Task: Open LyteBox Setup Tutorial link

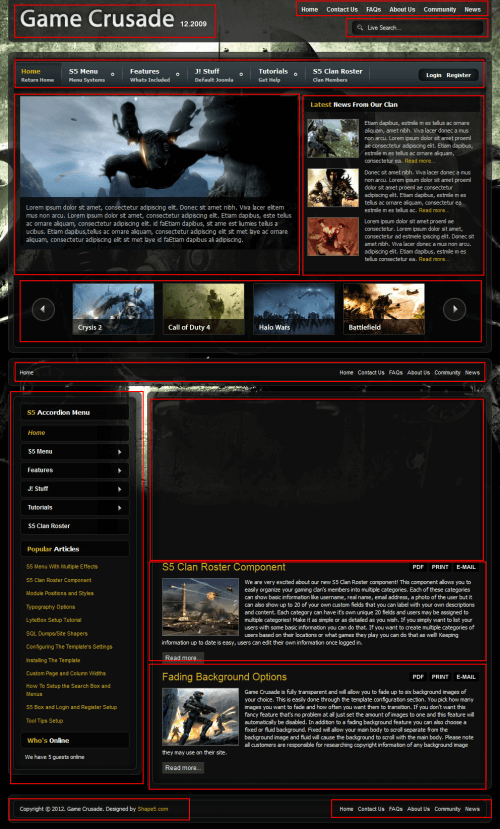Action: click(x=54, y=620)
